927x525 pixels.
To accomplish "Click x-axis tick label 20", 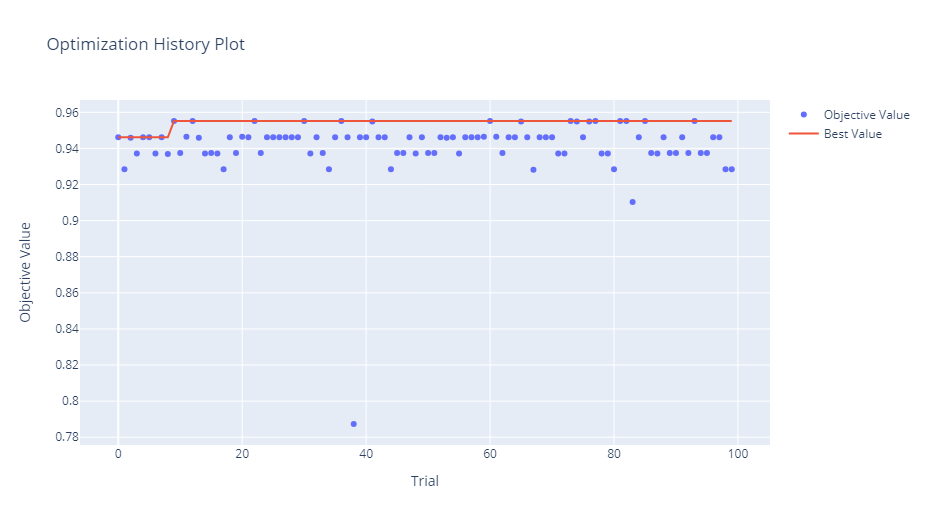I will [242, 456].
